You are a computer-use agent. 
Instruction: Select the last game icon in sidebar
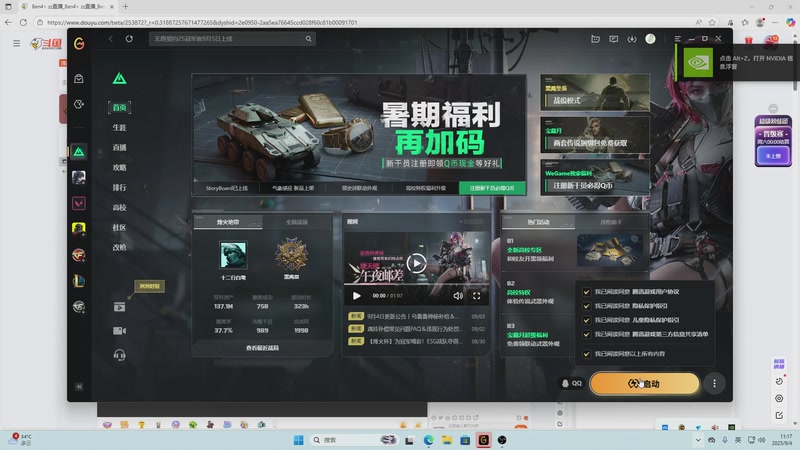tap(79, 307)
